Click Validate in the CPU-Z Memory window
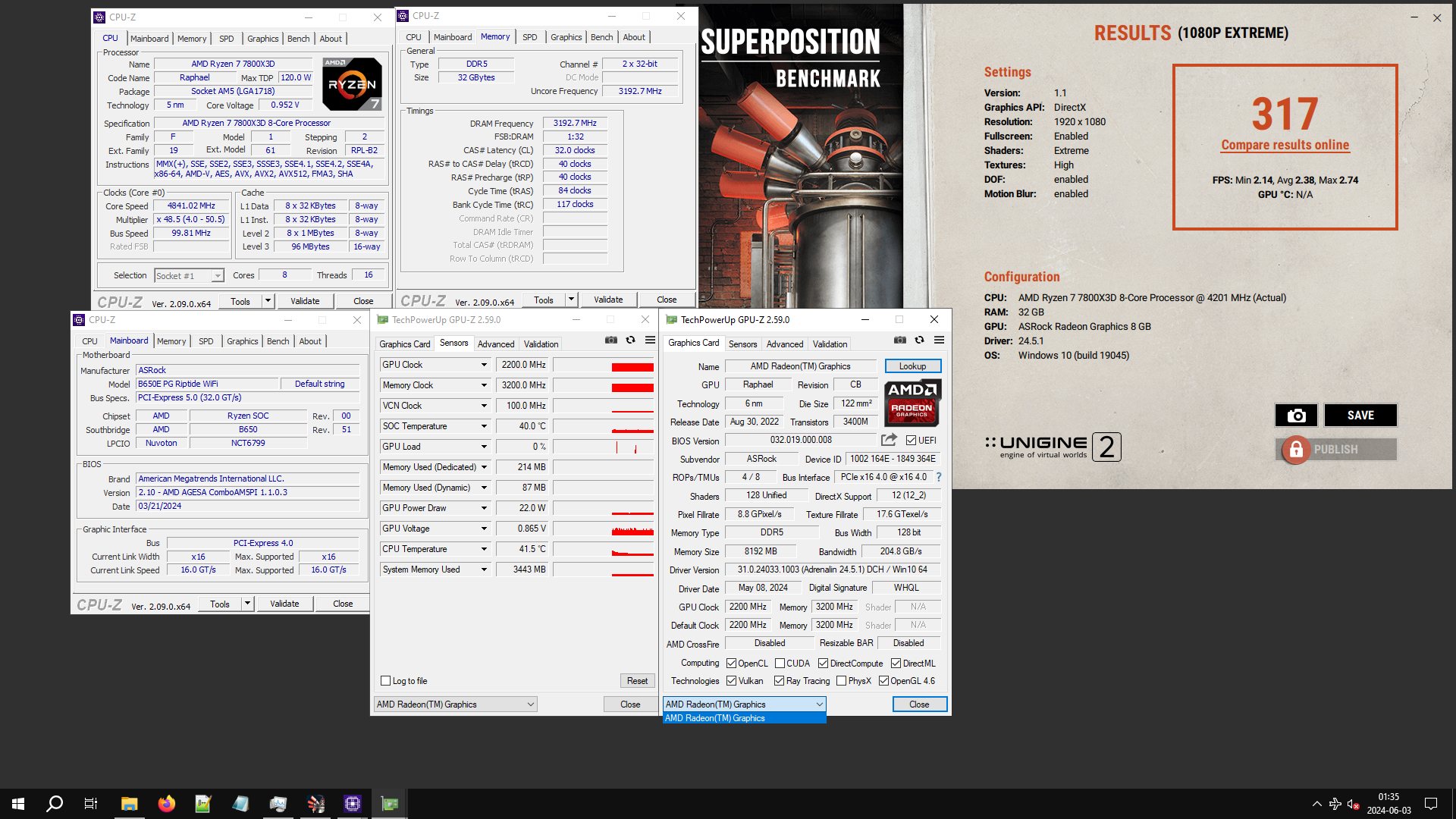 pos(608,300)
